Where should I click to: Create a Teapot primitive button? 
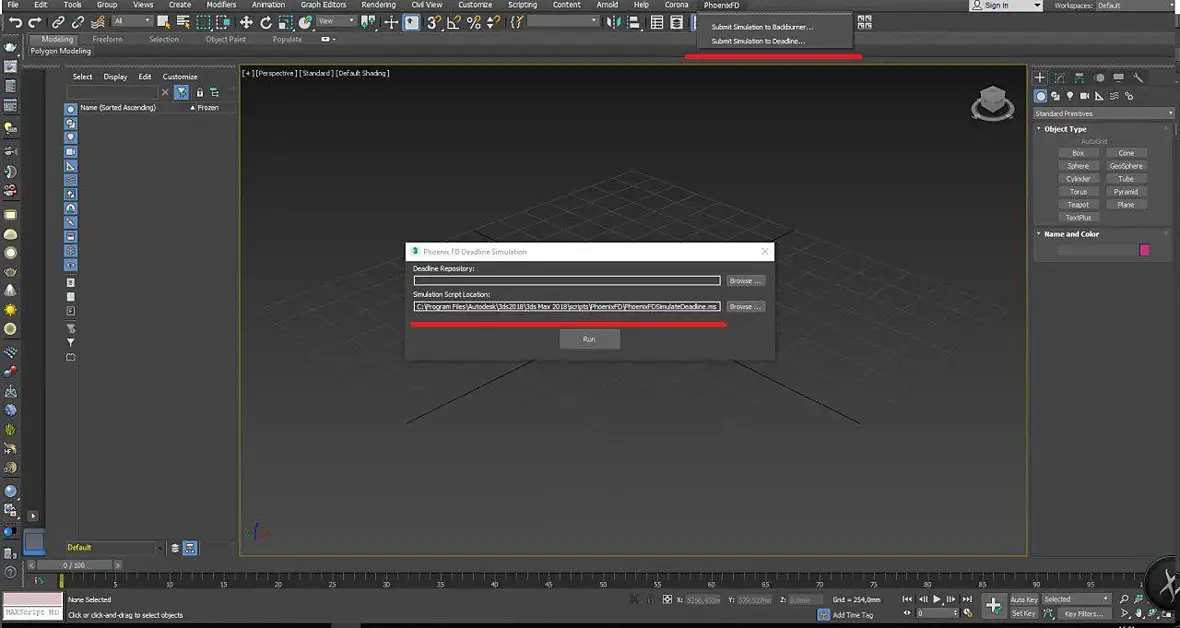1078,205
